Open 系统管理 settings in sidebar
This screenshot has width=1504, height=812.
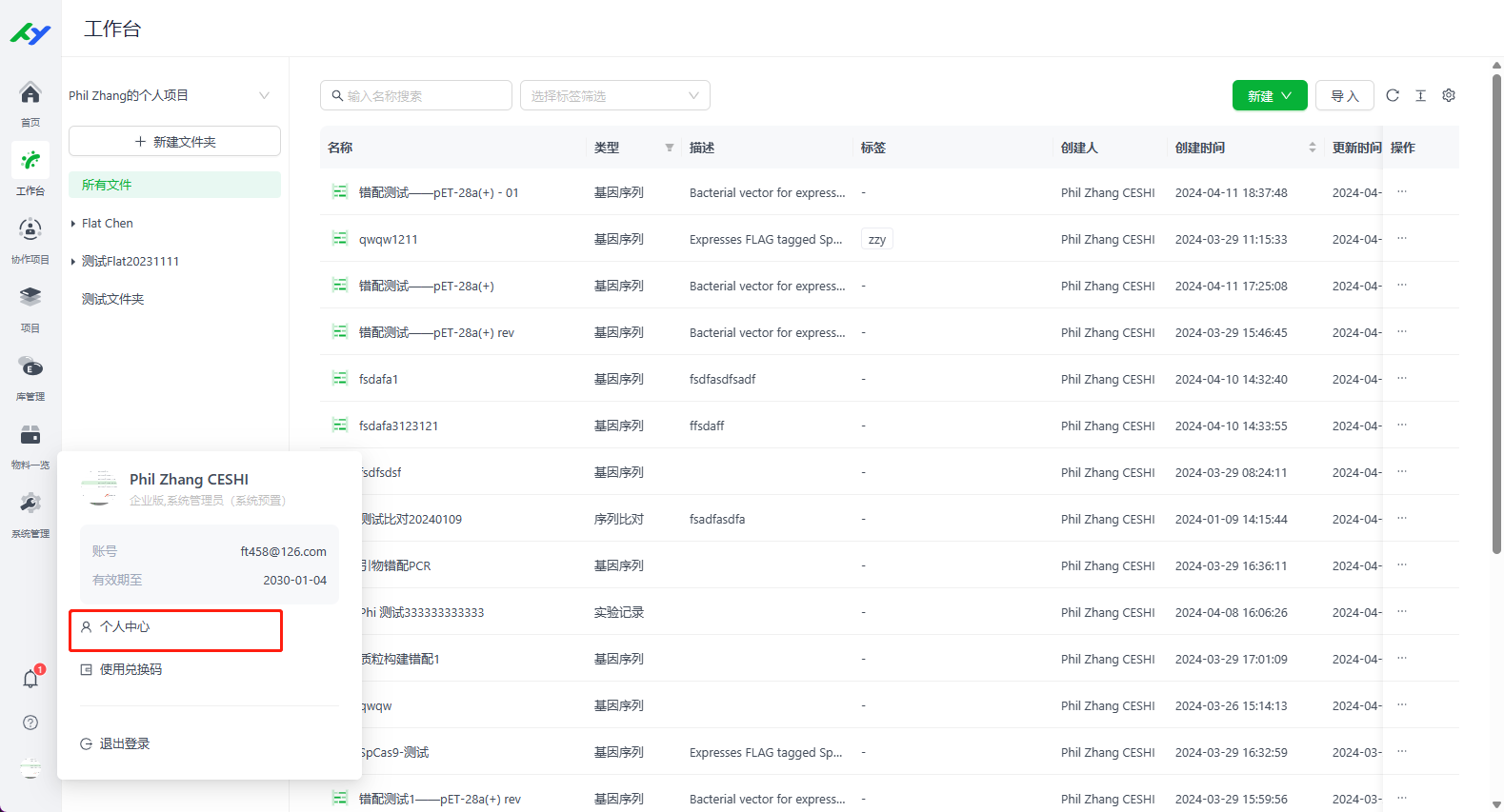click(30, 505)
